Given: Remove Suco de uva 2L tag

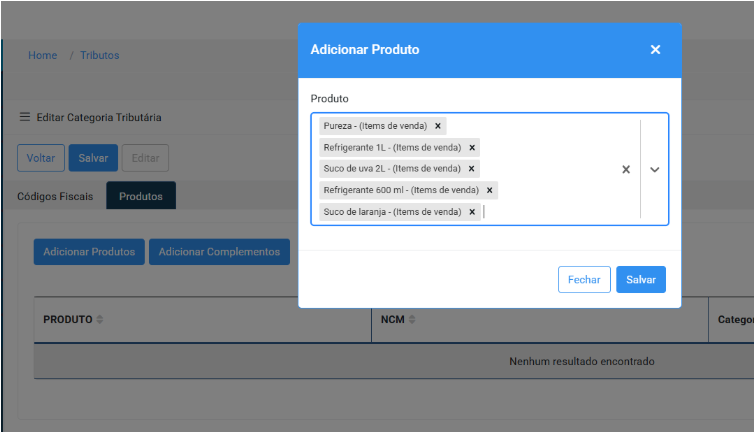Looking at the screenshot, I should click(x=472, y=169).
